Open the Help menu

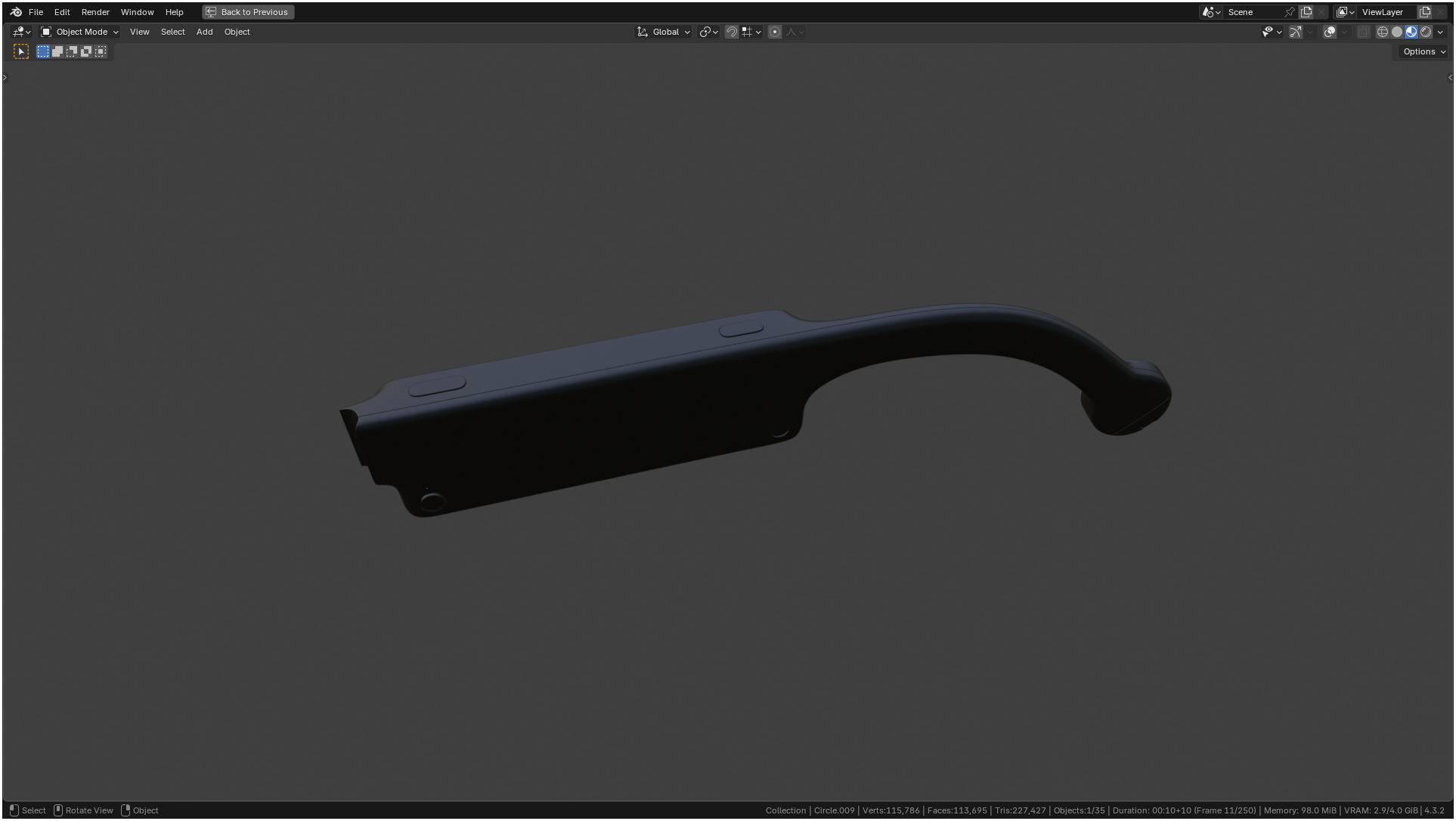click(x=174, y=12)
